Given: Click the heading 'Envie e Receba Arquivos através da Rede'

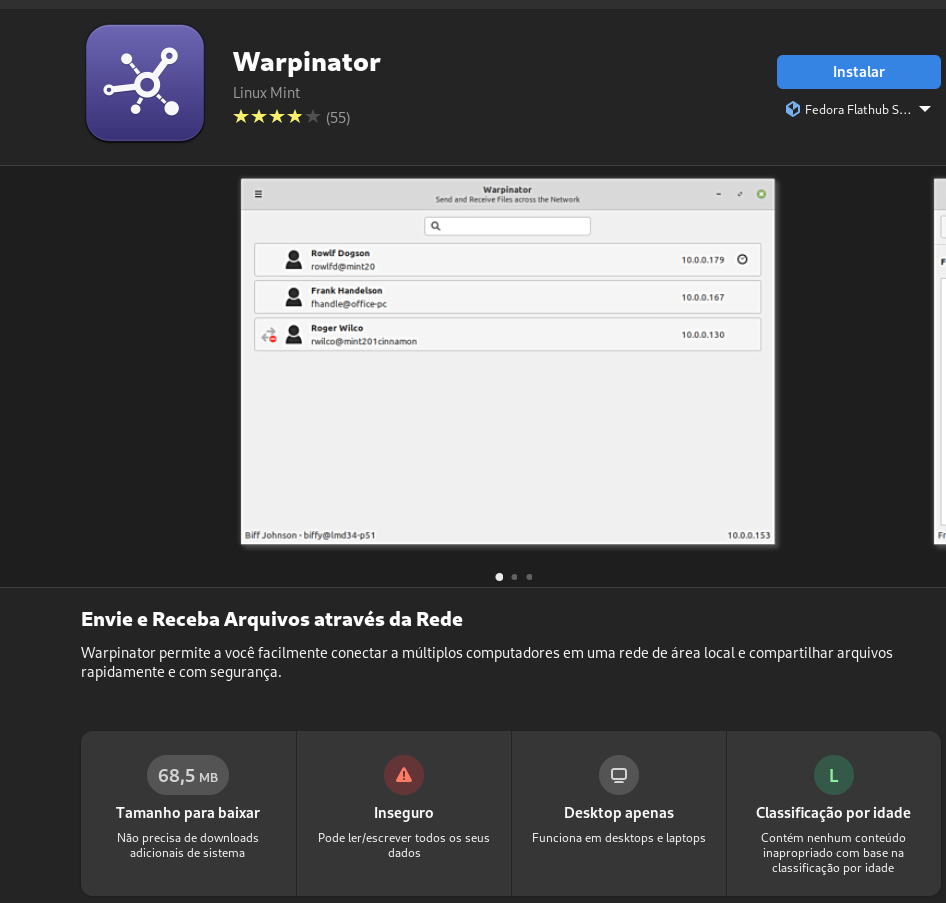Looking at the screenshot, I should [x=272, y=619].
